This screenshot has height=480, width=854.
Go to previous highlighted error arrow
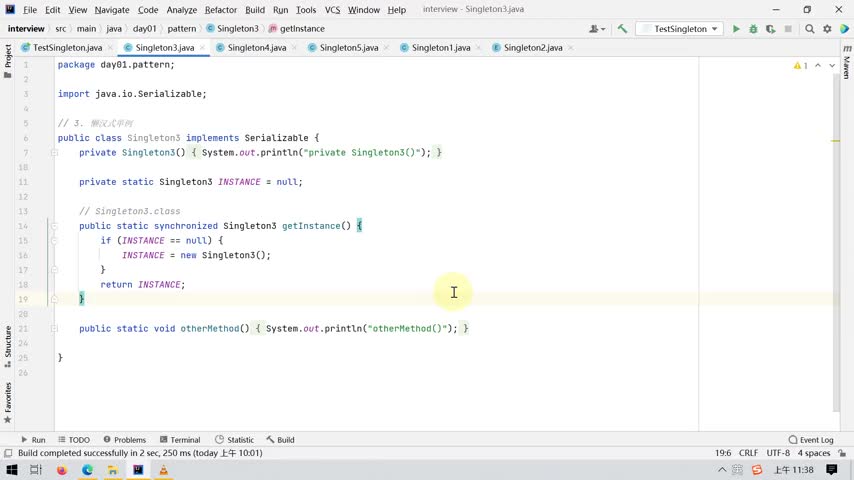click(818, 65)
